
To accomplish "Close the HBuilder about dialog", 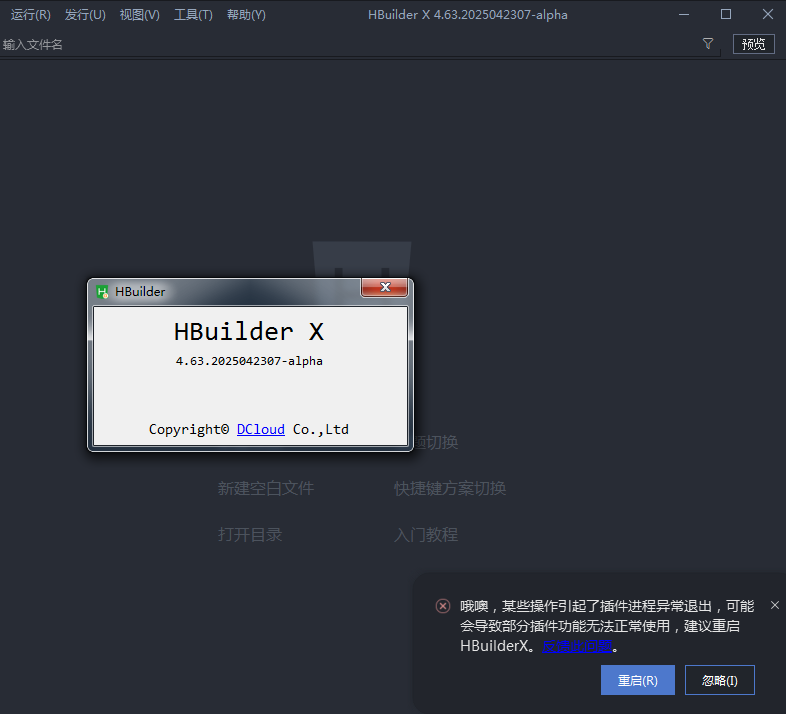I will tap(384, 287).
